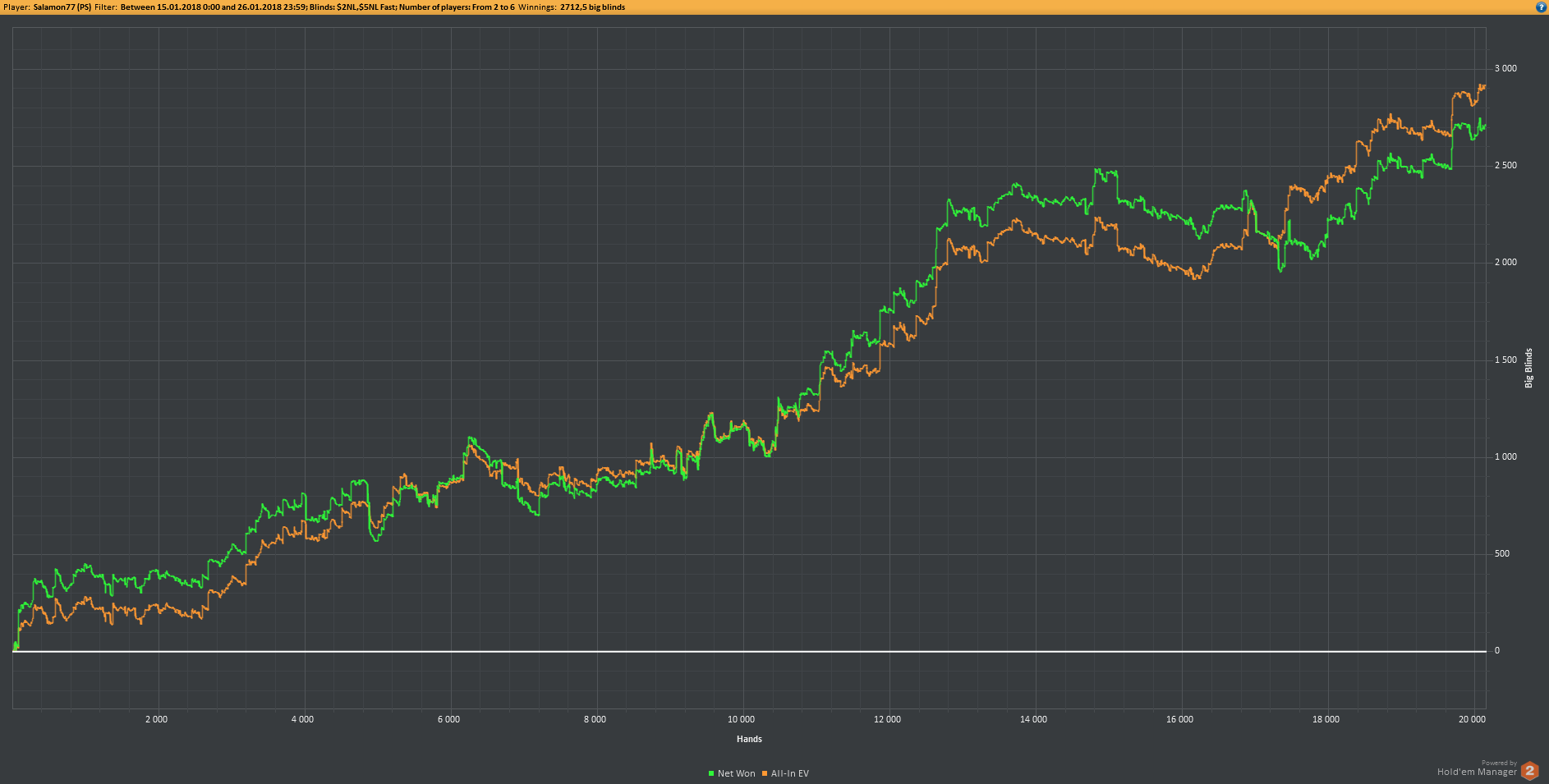The image size is (1549, 784).
Task: Click the "20 000" Hands axis label
Action: pos(1472,719)
